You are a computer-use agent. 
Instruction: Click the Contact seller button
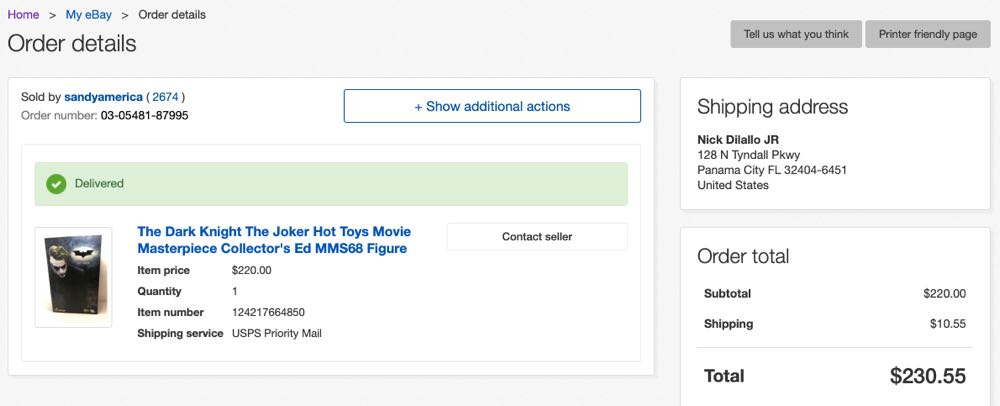tap(537, 237)
